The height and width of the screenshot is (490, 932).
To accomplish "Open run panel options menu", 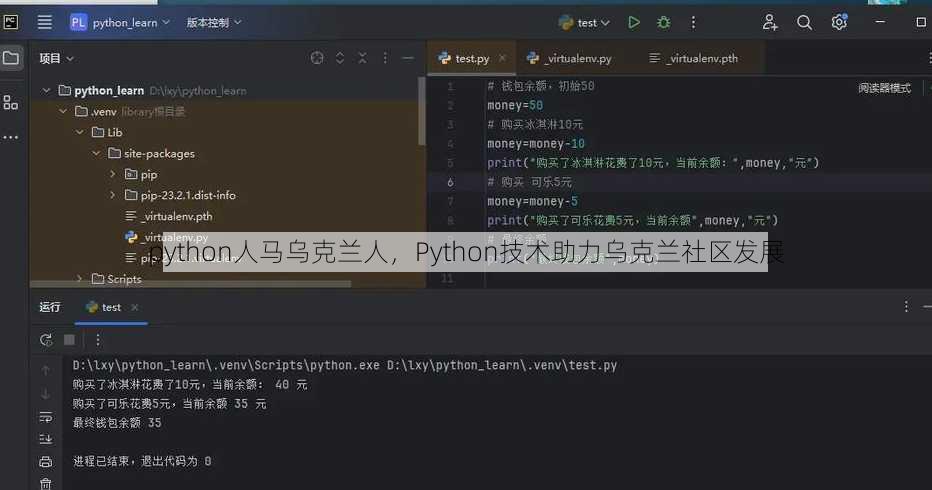I will tap(906, 306).
